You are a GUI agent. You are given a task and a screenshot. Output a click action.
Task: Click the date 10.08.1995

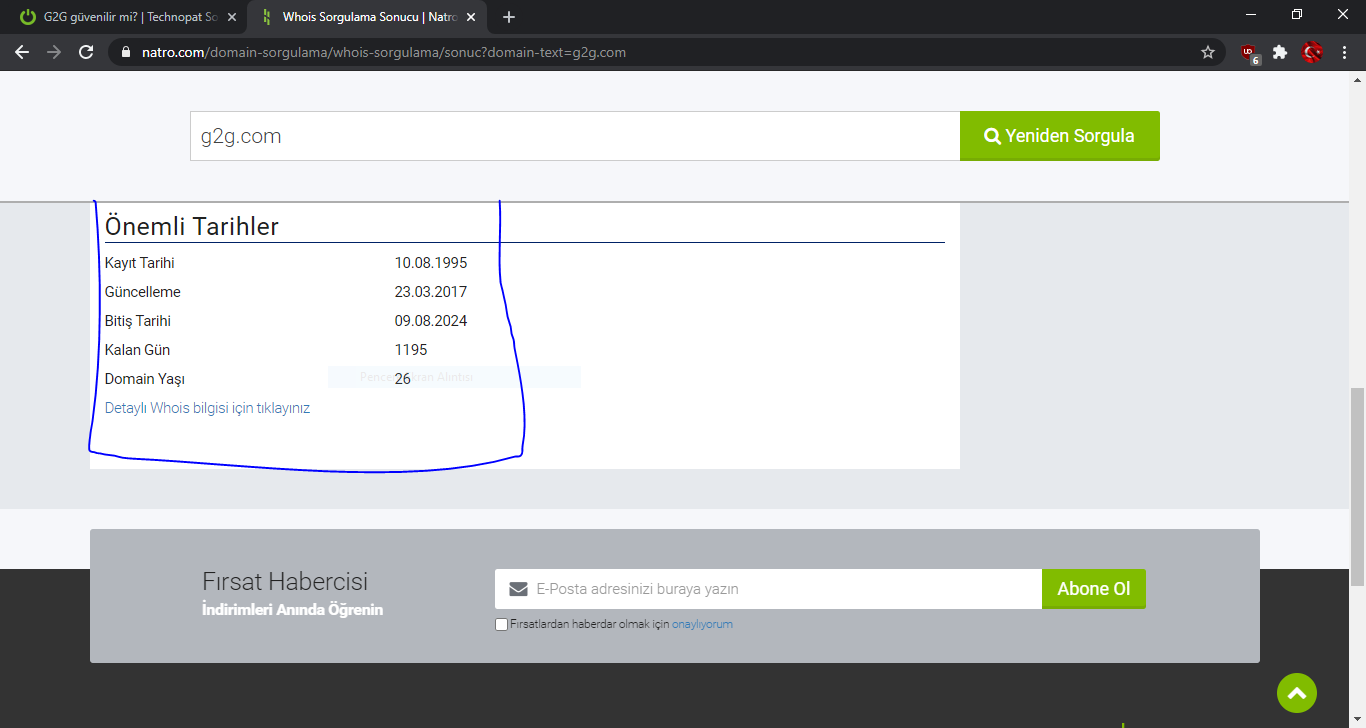click(x=431, y=263)
